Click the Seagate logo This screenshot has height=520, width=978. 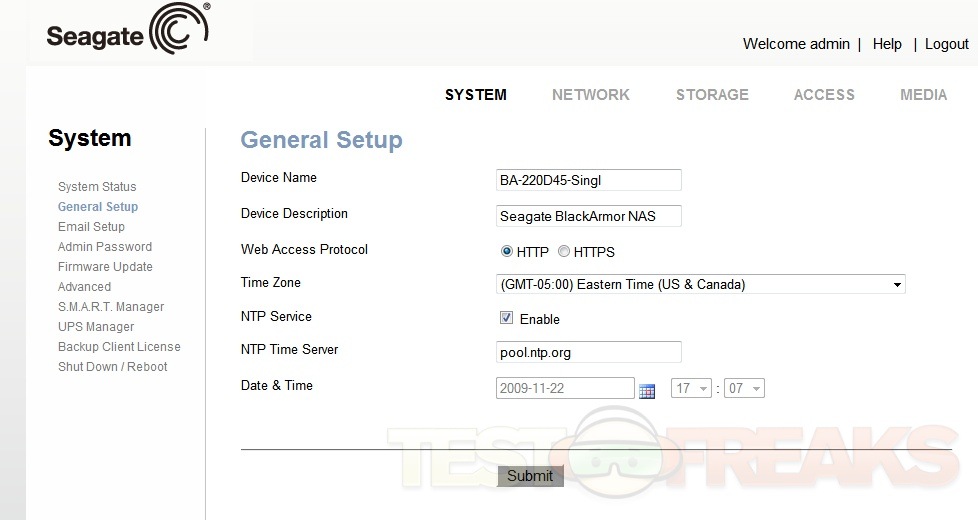(127, 33)
